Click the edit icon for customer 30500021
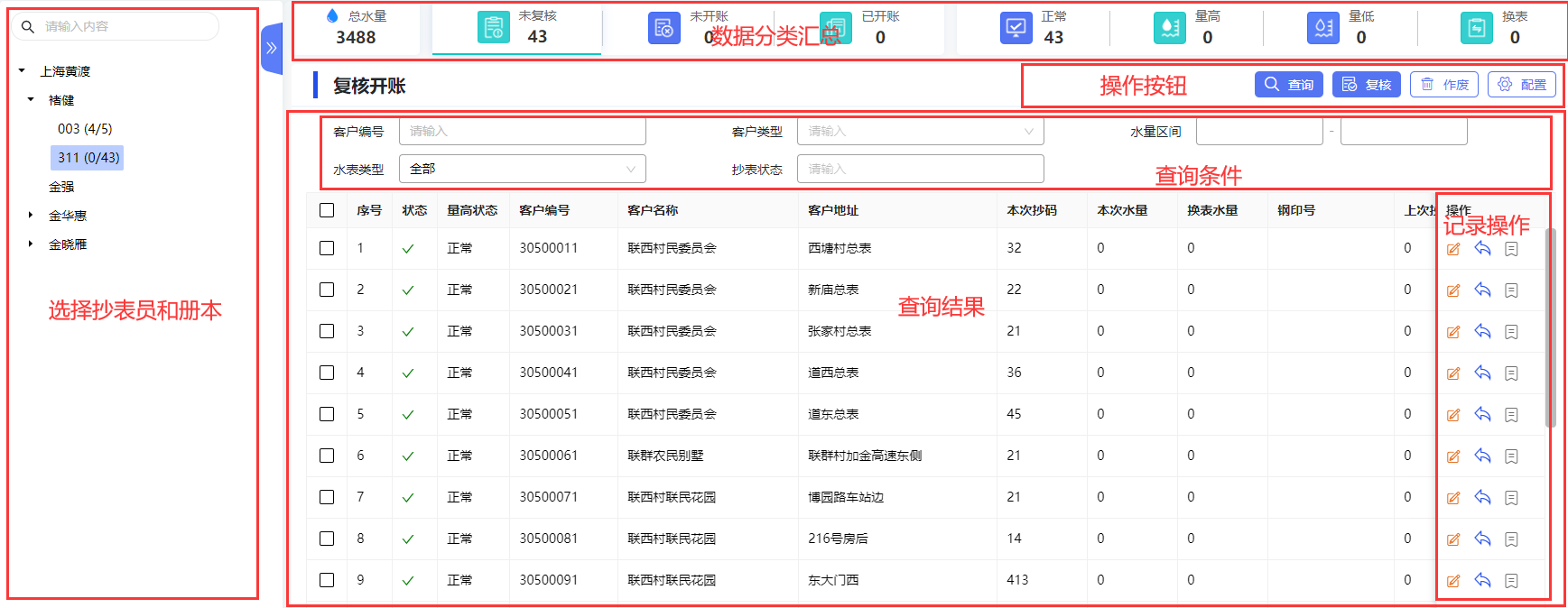The width and height of the screenshot is (1568, 608). (1453, 290)
